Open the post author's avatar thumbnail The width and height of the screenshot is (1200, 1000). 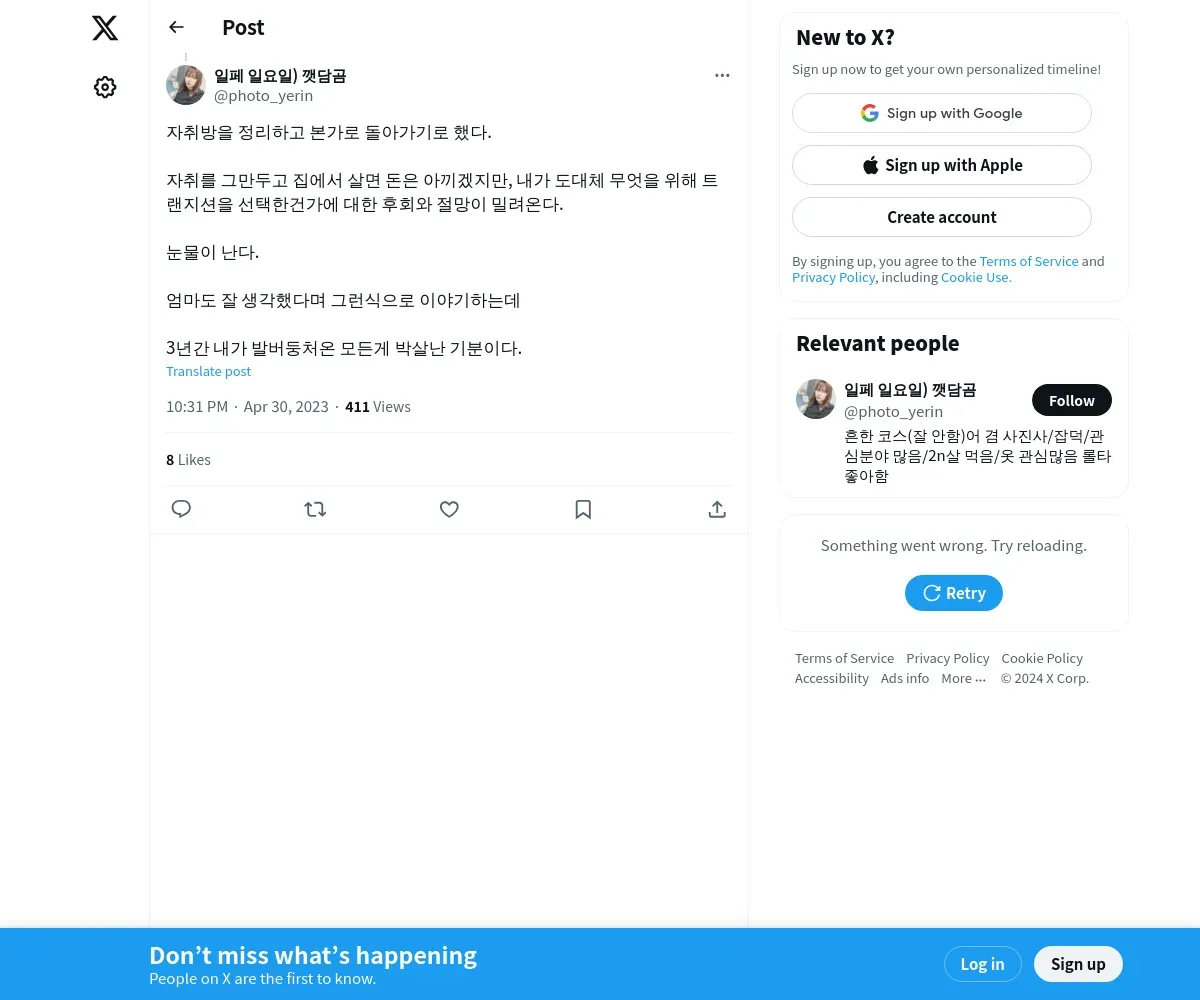(x=186, y=85)
